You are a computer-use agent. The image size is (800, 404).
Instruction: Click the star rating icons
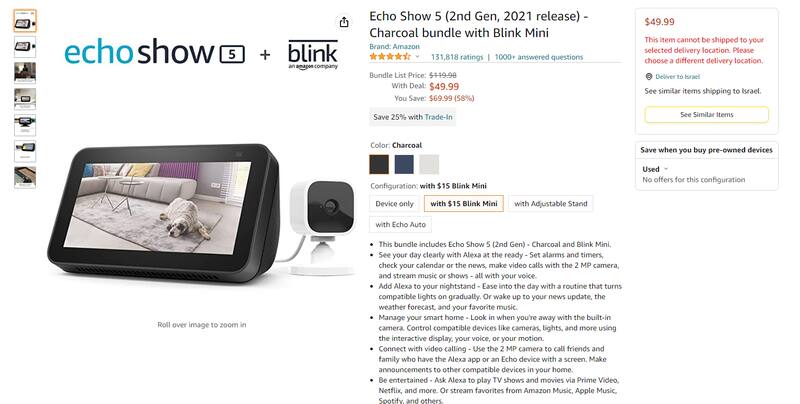(390, 57)
